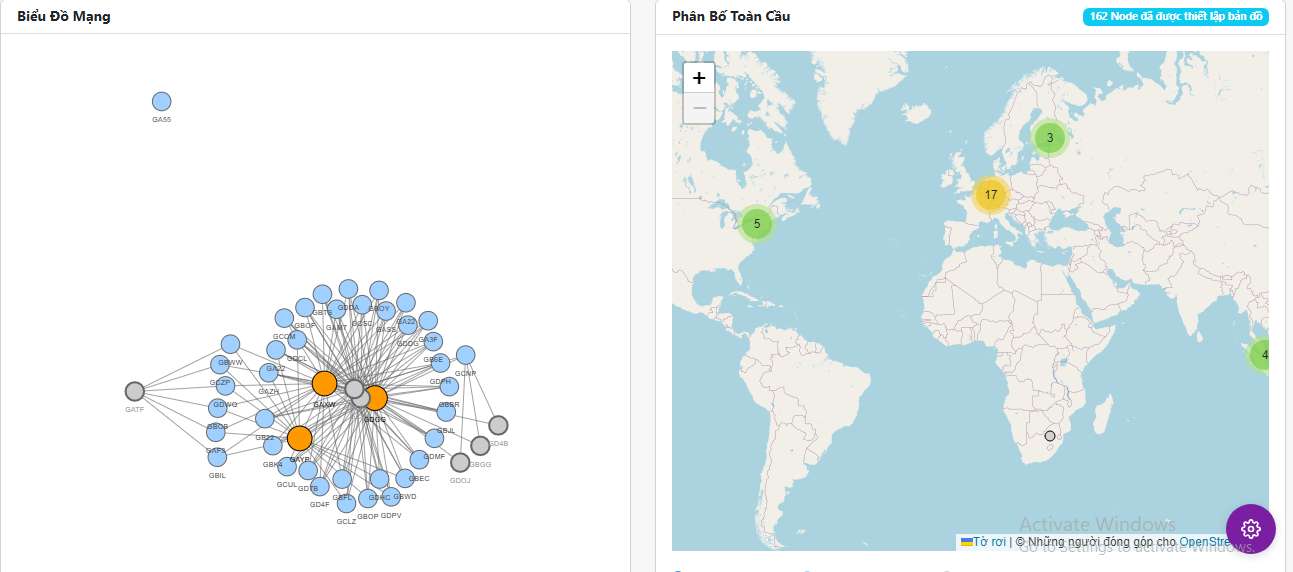The image size is (1293, 572).
Task: Click the '162 Node' mapped badge
Action: (1175, 17)
